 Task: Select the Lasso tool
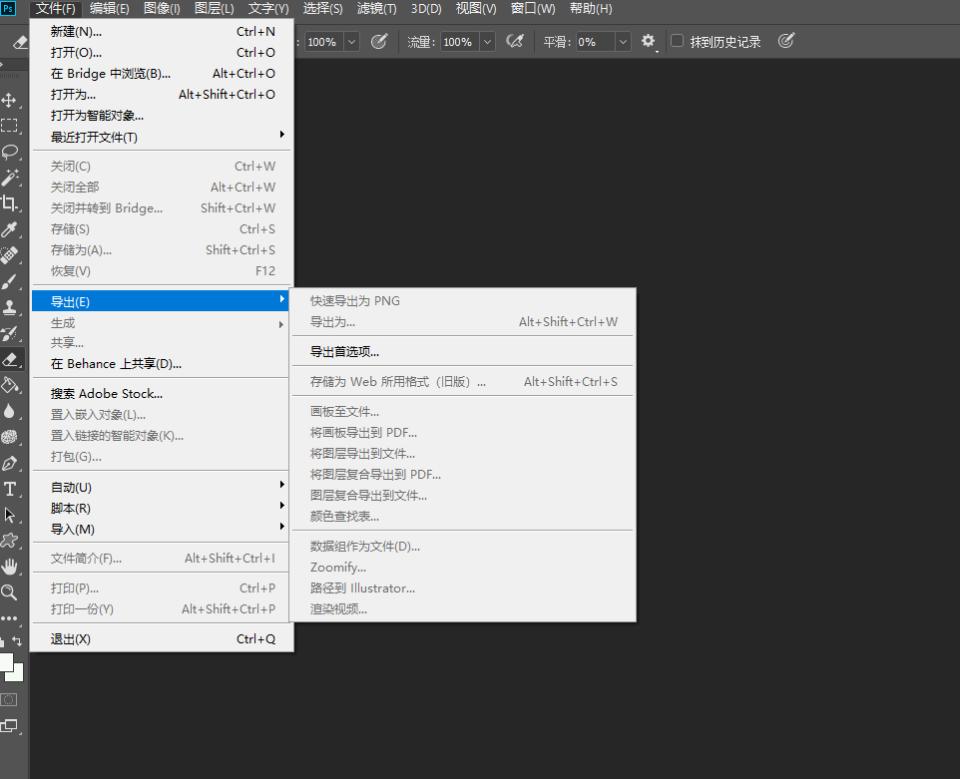tap(10, 152)
